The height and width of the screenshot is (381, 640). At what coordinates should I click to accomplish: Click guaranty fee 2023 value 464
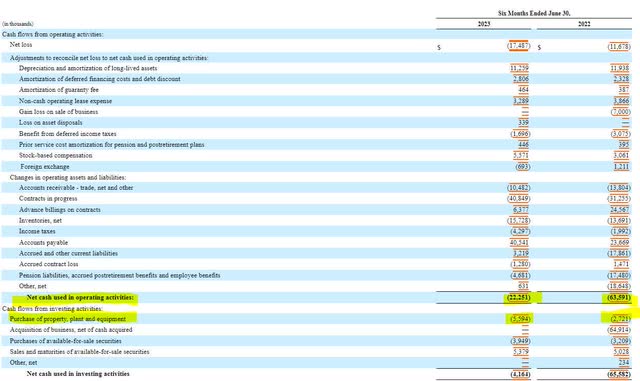[x=523, y=89]
